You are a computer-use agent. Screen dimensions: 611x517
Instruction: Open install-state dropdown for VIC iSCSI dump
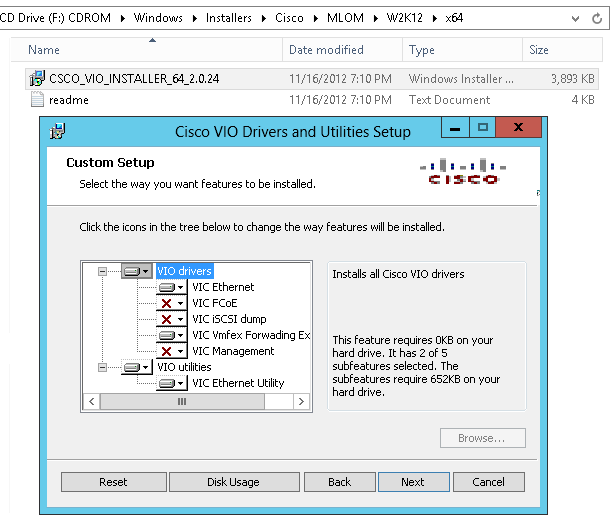171,319
